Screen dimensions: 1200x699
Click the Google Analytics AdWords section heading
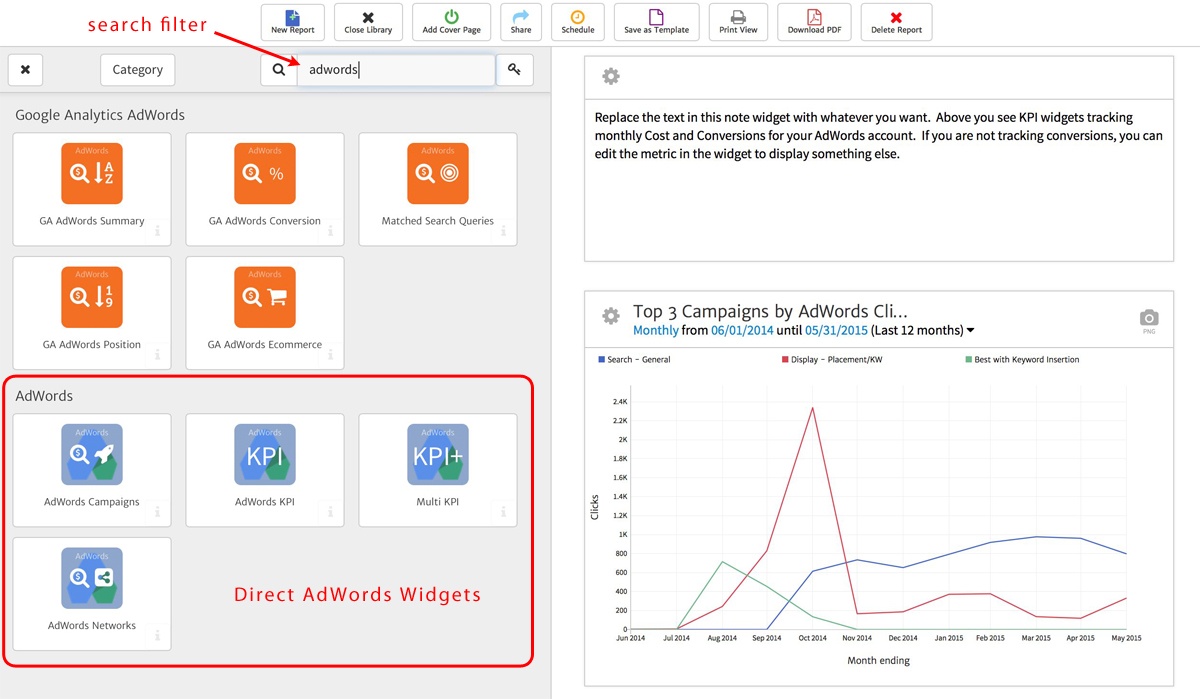click(100, 115)
